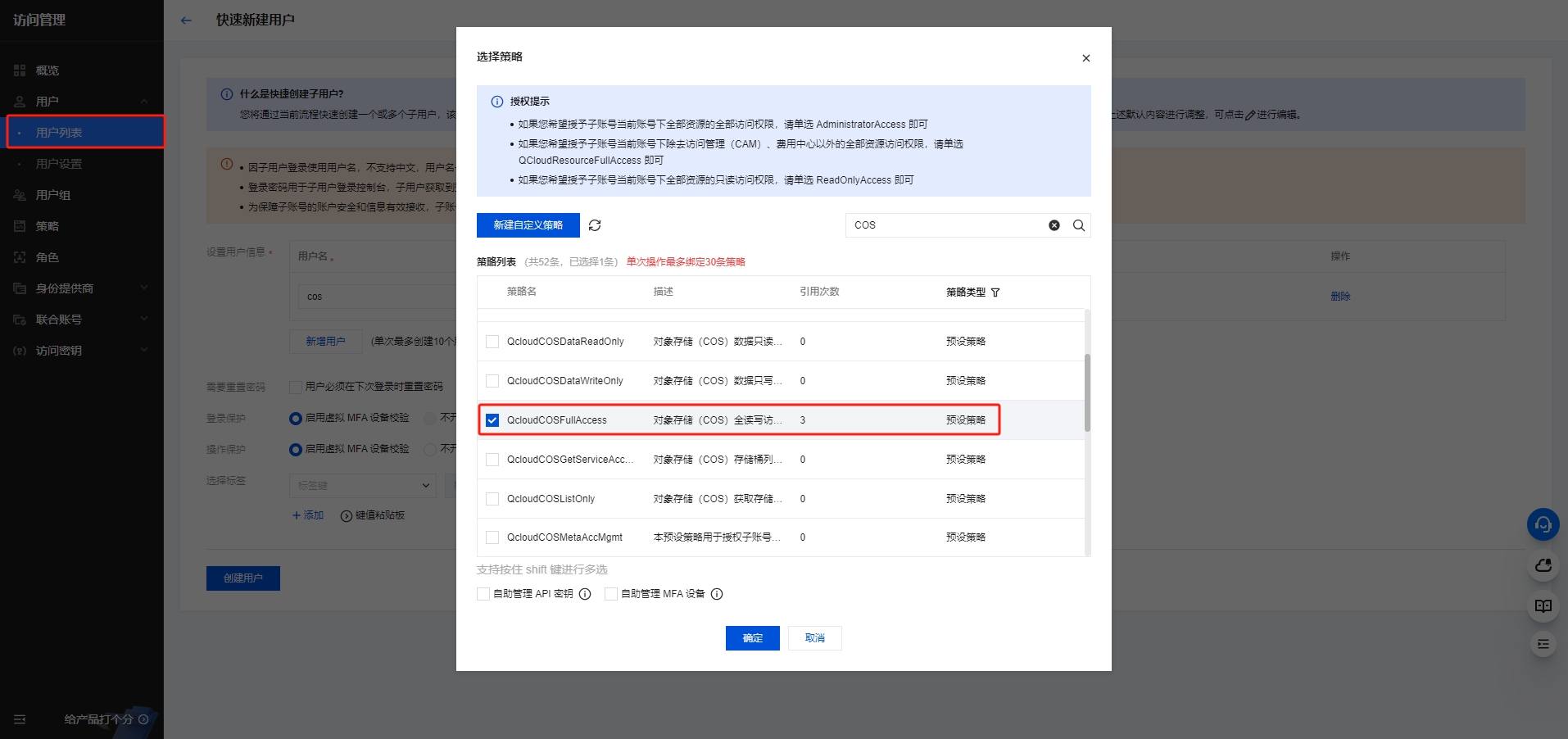Click the 策略名 column header
Image resolution: width=1568 pixels, height=739 pixels.
(522, 292)
